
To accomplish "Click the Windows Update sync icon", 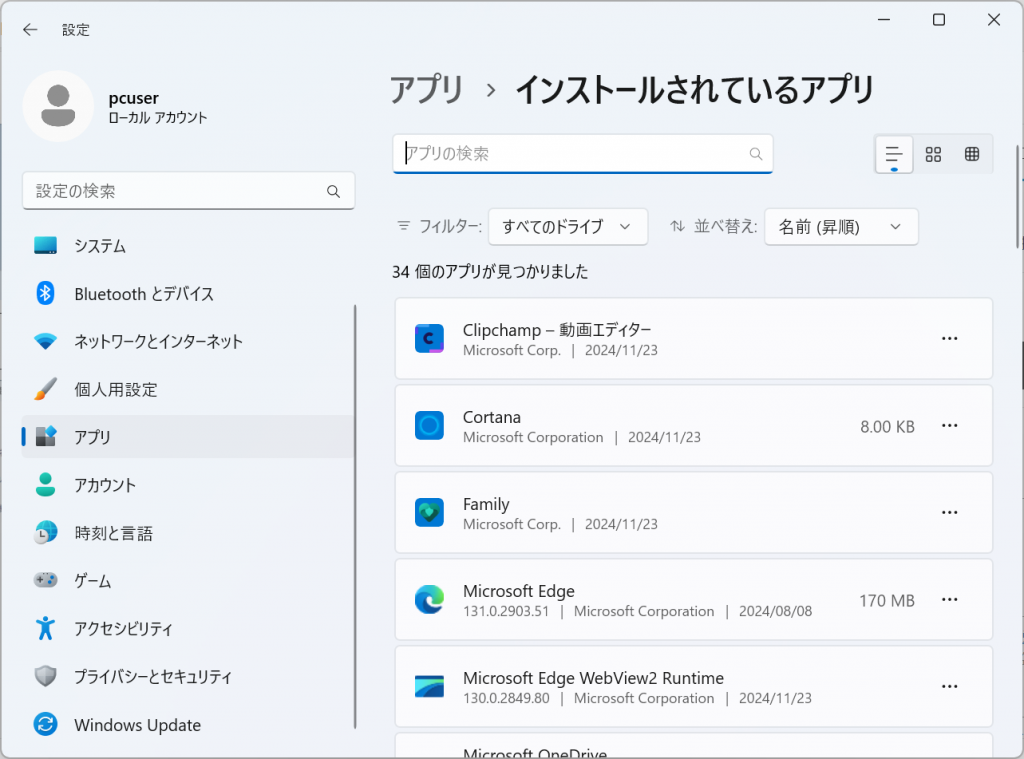I will (x=45, y=724).
